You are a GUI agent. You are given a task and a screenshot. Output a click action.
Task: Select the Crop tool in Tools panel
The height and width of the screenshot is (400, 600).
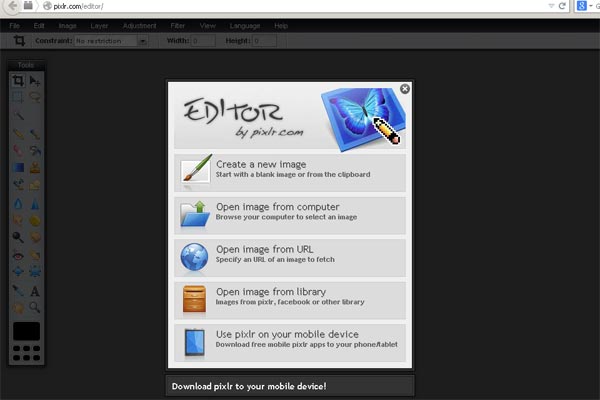tap(18, 81)
